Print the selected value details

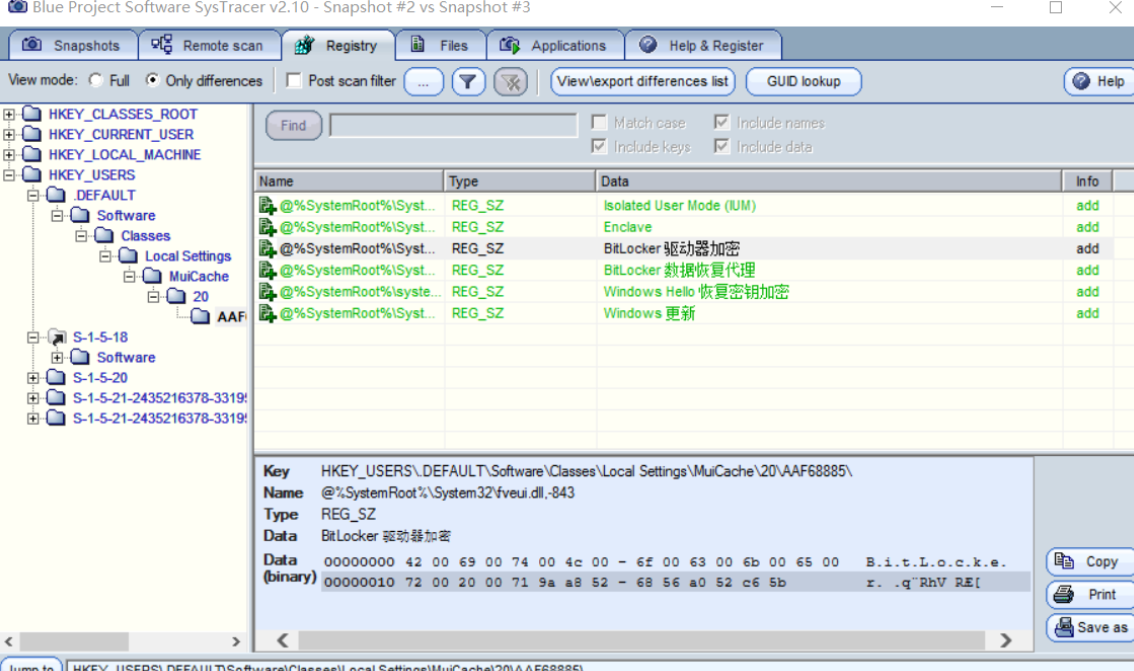pos(1090,594)
